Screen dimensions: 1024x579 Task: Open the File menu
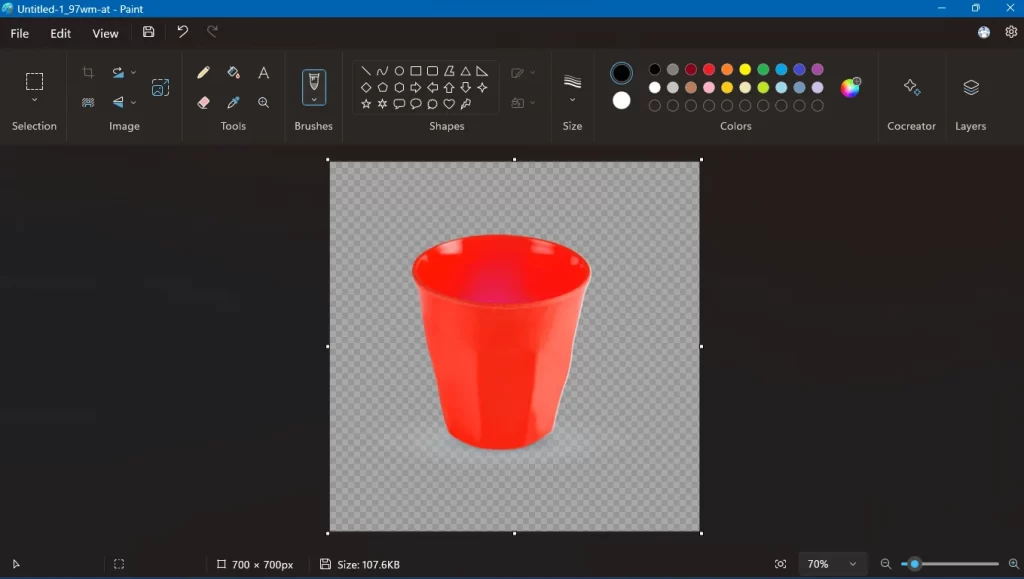(x=19, y=33)
